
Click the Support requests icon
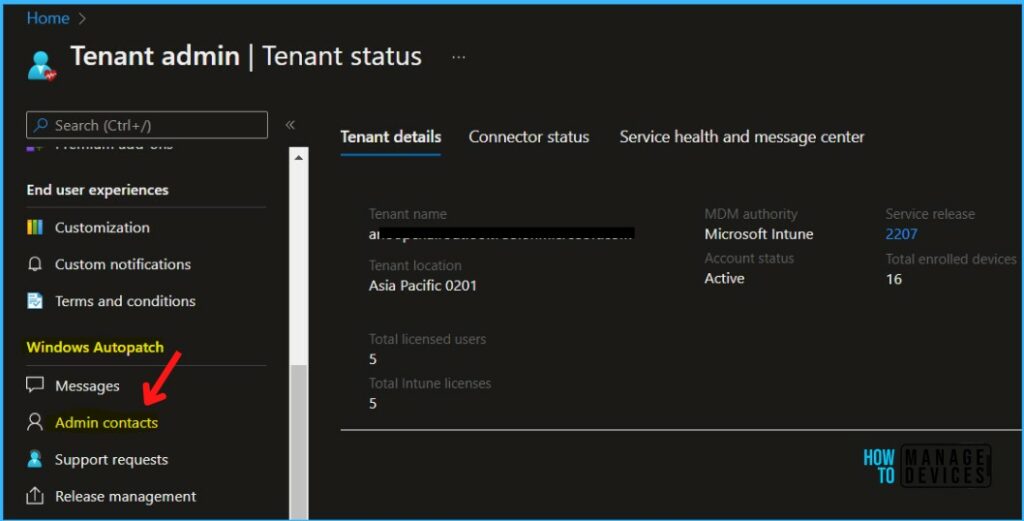click(x=35, y=459)
